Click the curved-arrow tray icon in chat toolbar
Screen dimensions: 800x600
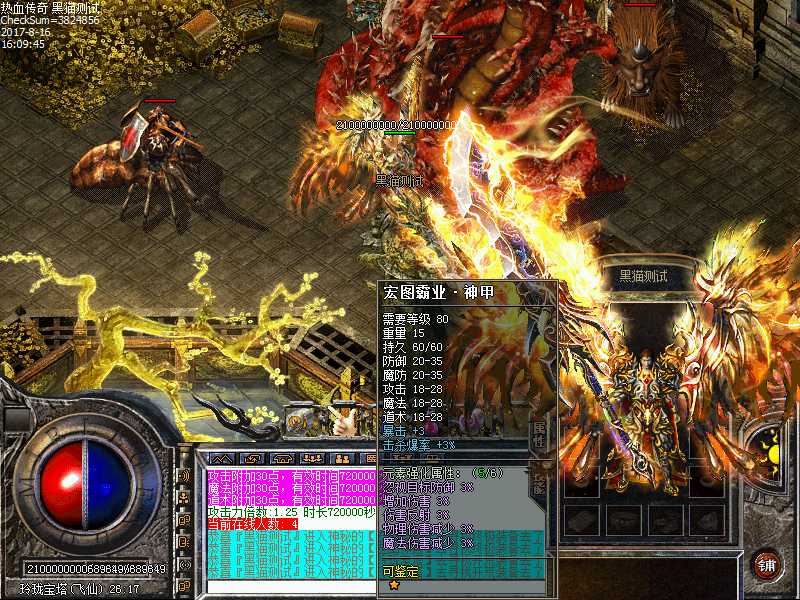[x=254, y=459]
